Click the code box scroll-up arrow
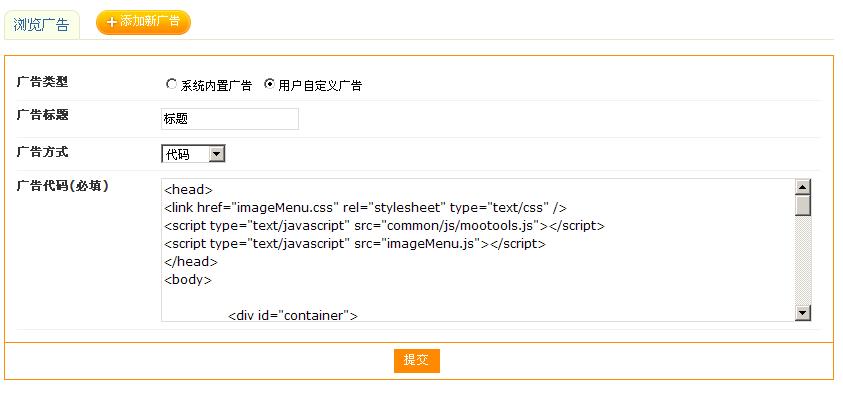843x395 pixels. [x=803, y=187]
